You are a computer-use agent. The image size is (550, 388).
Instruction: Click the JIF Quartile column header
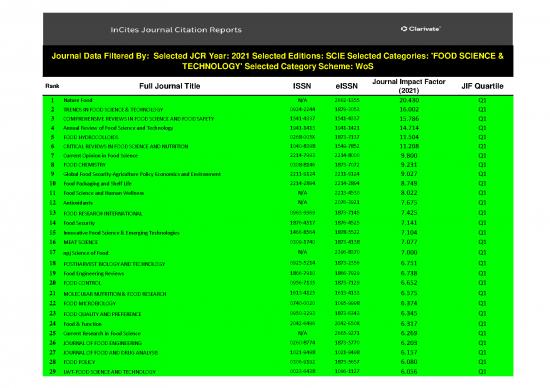pos(482,86)
